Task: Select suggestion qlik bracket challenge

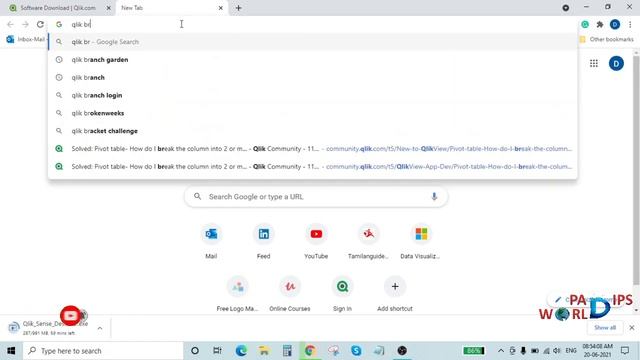Action: [313, 131]
